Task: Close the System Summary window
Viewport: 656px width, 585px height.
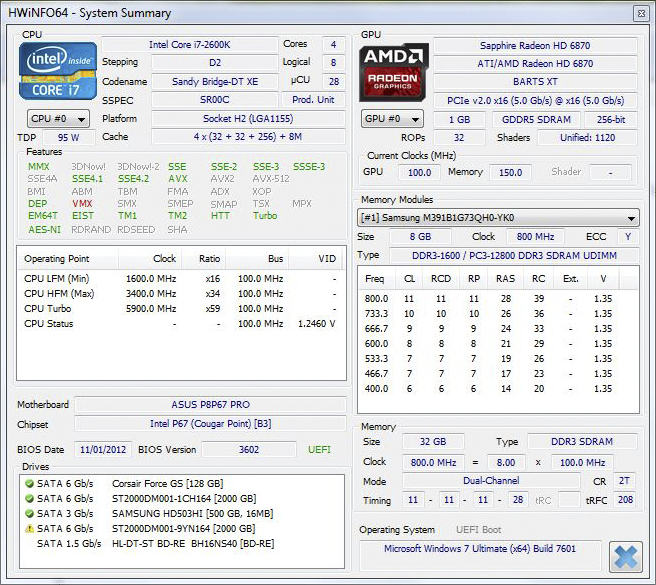Action: coord(641,13)
